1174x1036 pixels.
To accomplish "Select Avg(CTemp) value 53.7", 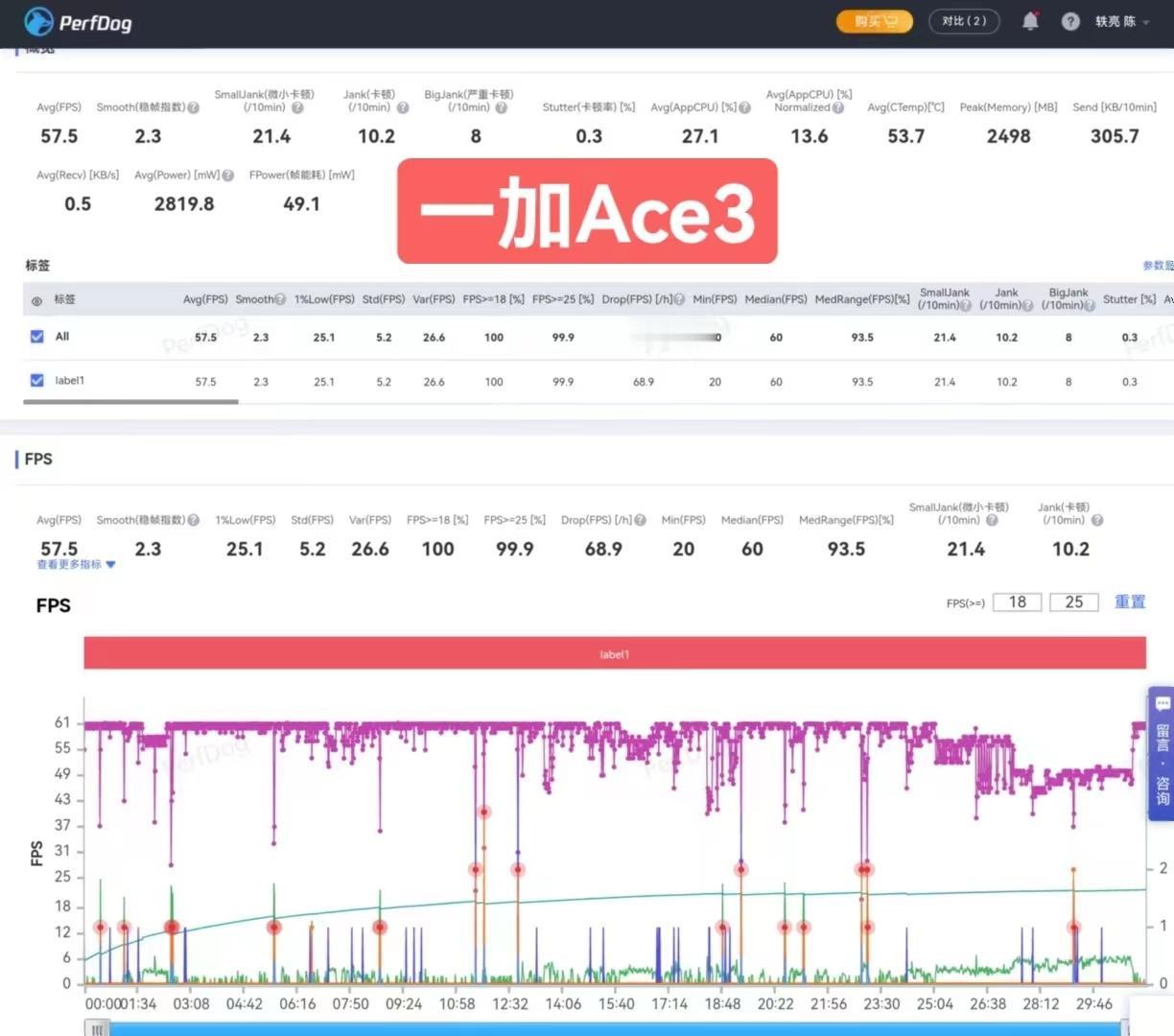I will click(905, 136).
